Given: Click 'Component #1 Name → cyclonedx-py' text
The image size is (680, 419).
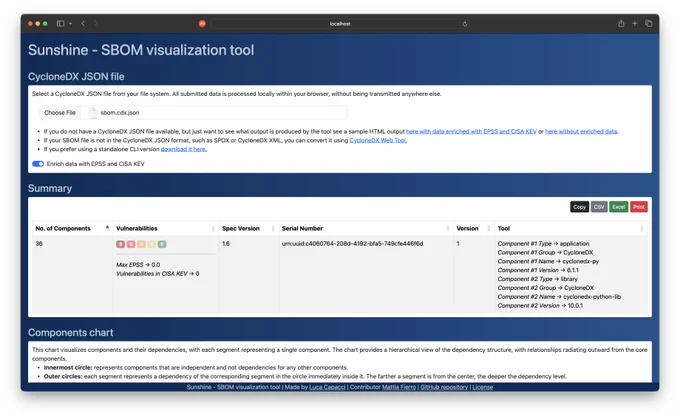Looking at the screenshot, I should (x=548, y=262).
